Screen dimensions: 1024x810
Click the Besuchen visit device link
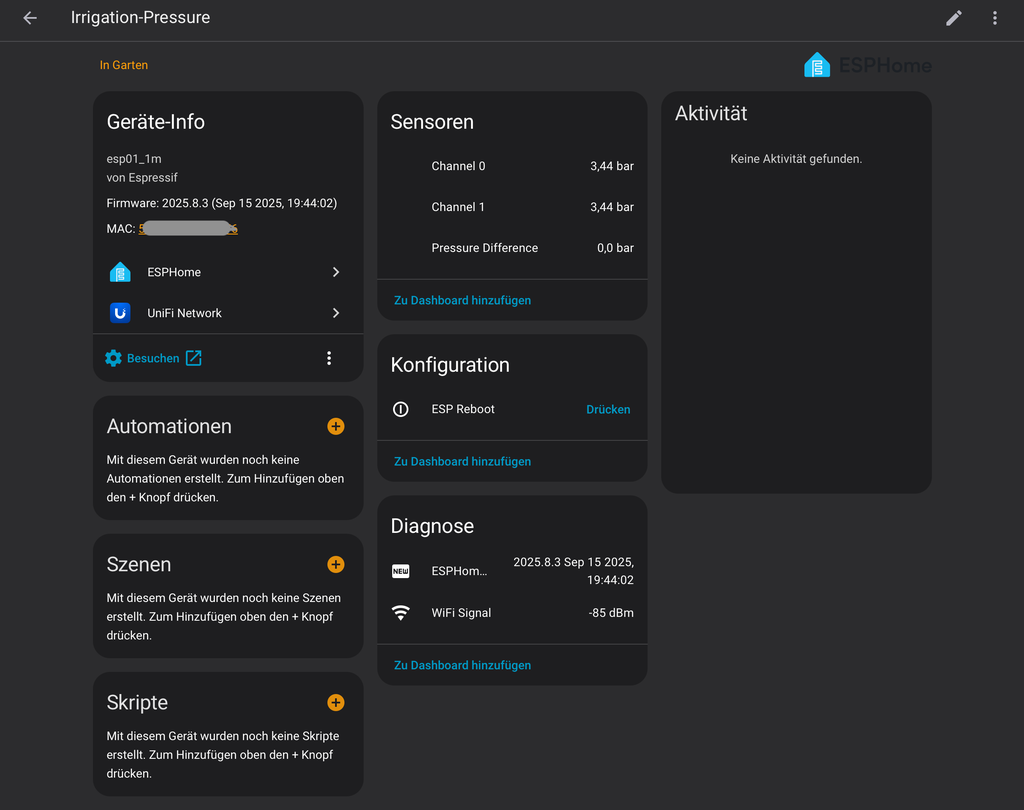coord(154,358)
